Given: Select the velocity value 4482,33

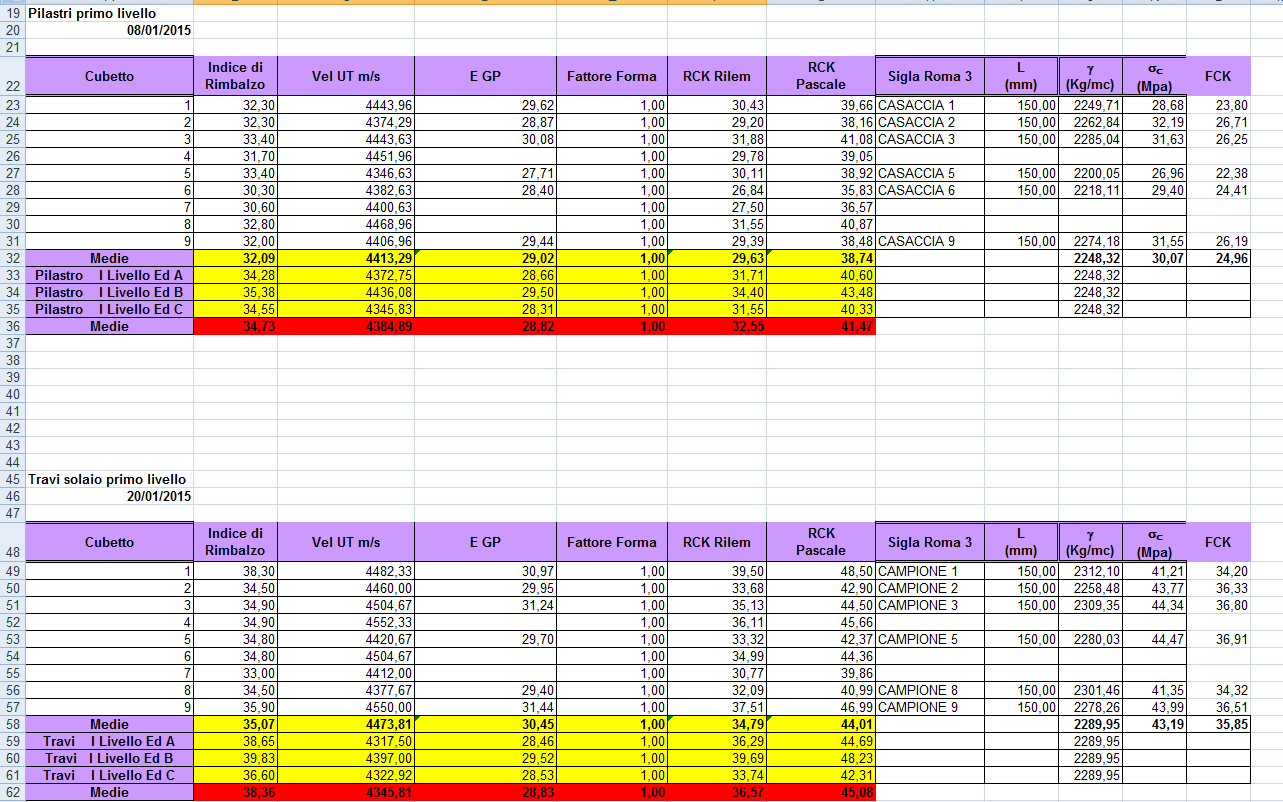Looking at the screenshot, I should click(x=346, y=571).
